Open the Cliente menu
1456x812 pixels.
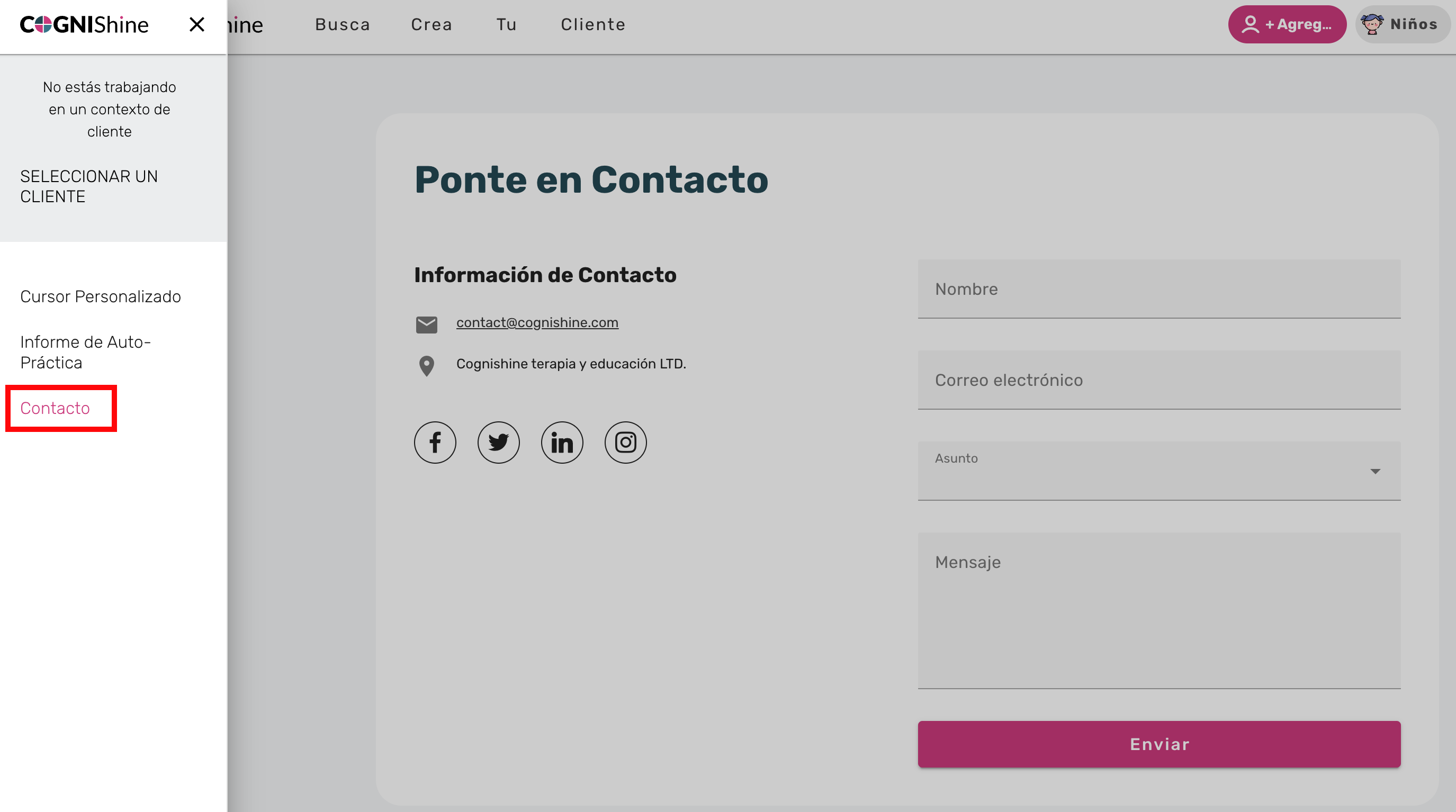coord(593,24)
